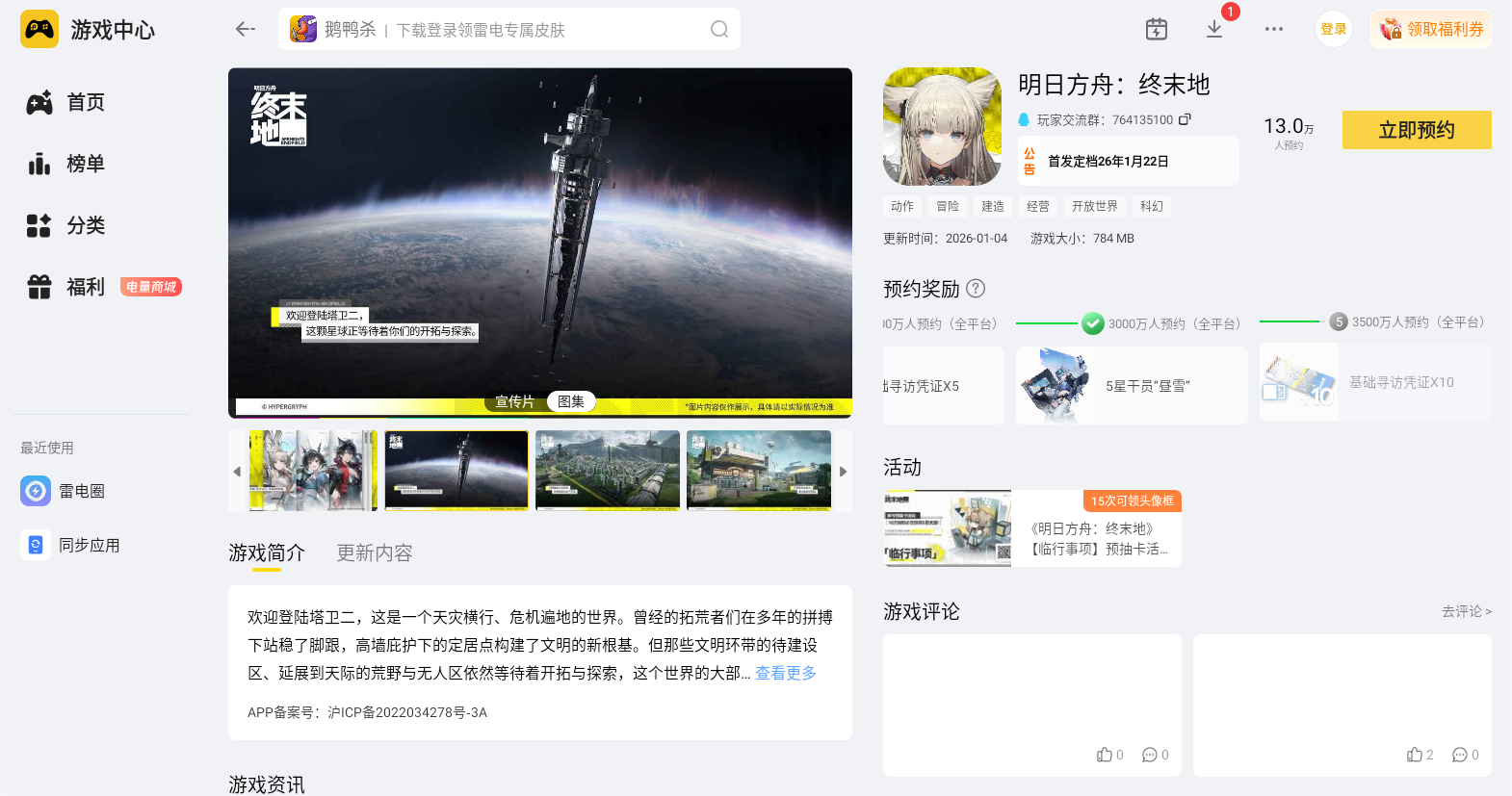
Task: Click previous arrow of thumbnail strip
Action: 237,472
